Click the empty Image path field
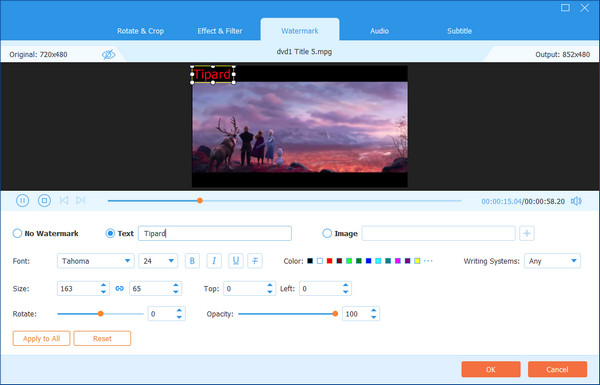The image size is (600, 385). coord(439,233)
